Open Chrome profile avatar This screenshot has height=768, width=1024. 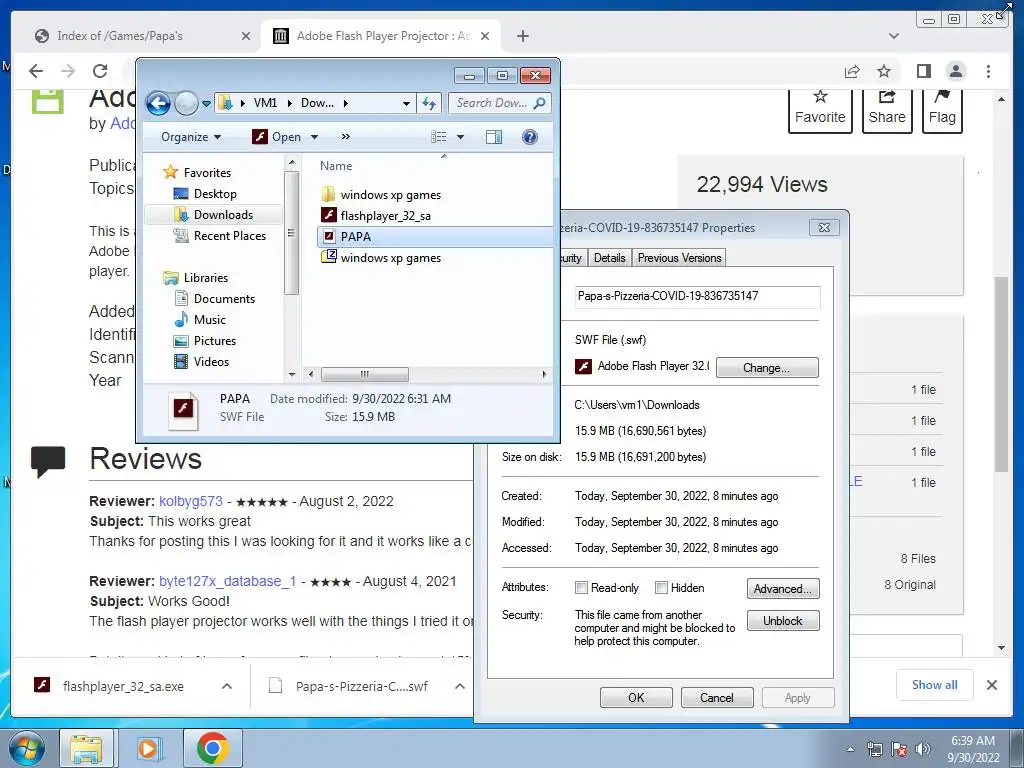click(955, 71)
